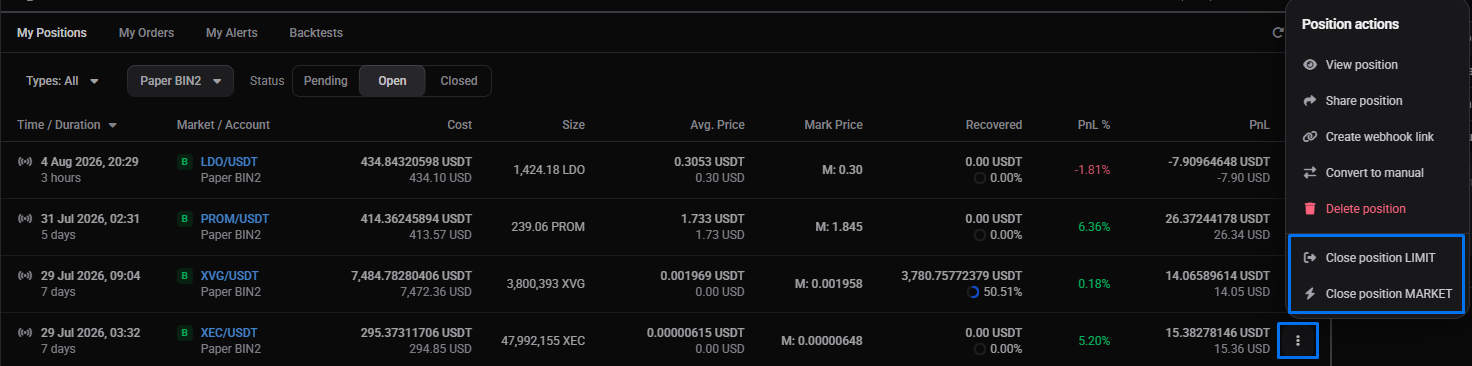Click the lightning bolt Close position MARKET icon
Screen dimensions: 1472x366
click(x=1310, y=294)
